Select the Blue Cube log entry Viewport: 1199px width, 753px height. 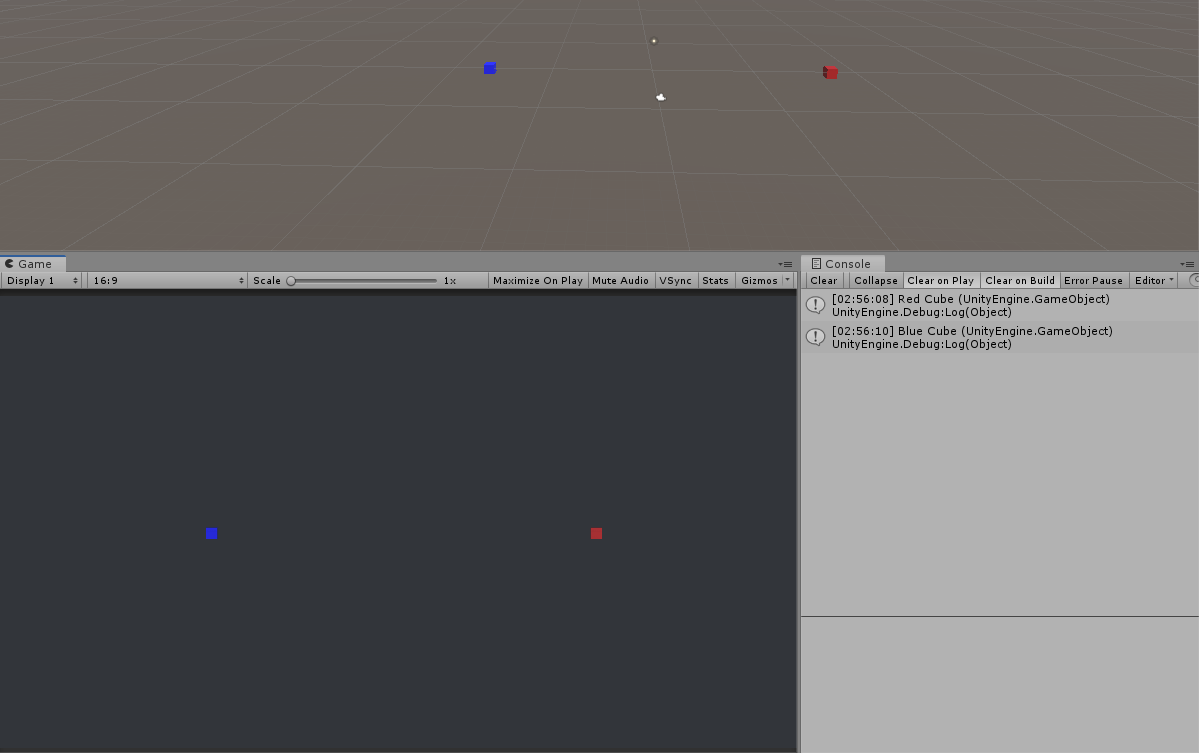pyautogui.click(x=1000, y=338)
